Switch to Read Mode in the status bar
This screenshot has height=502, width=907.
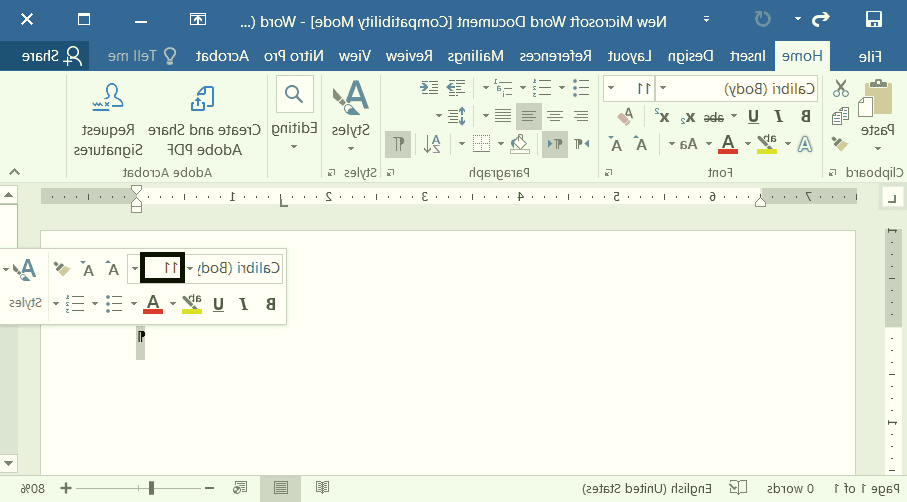coord(322,488)
